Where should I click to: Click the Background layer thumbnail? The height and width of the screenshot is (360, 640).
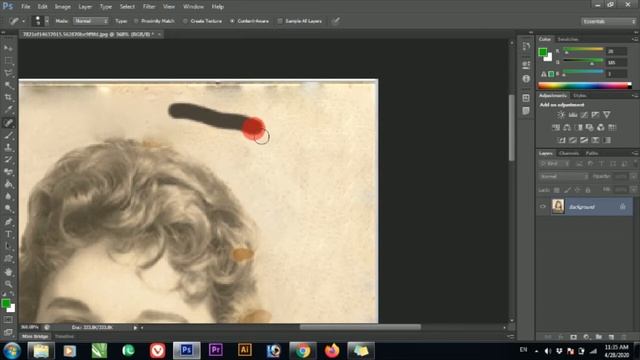tap(558, 207)
